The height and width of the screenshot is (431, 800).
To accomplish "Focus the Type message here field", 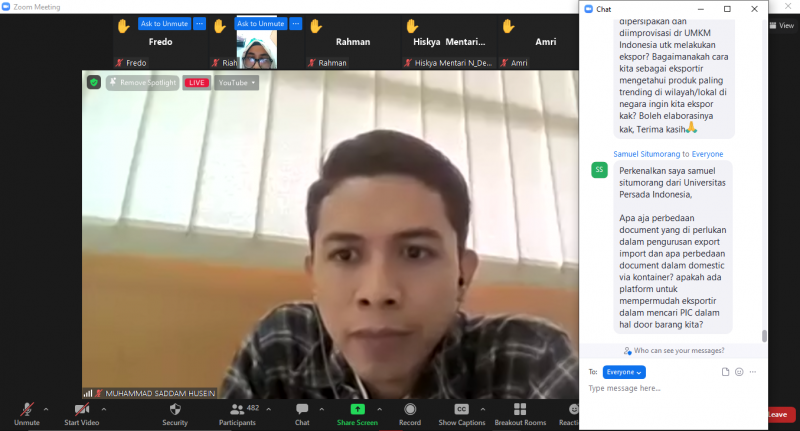I will point(673,389).
